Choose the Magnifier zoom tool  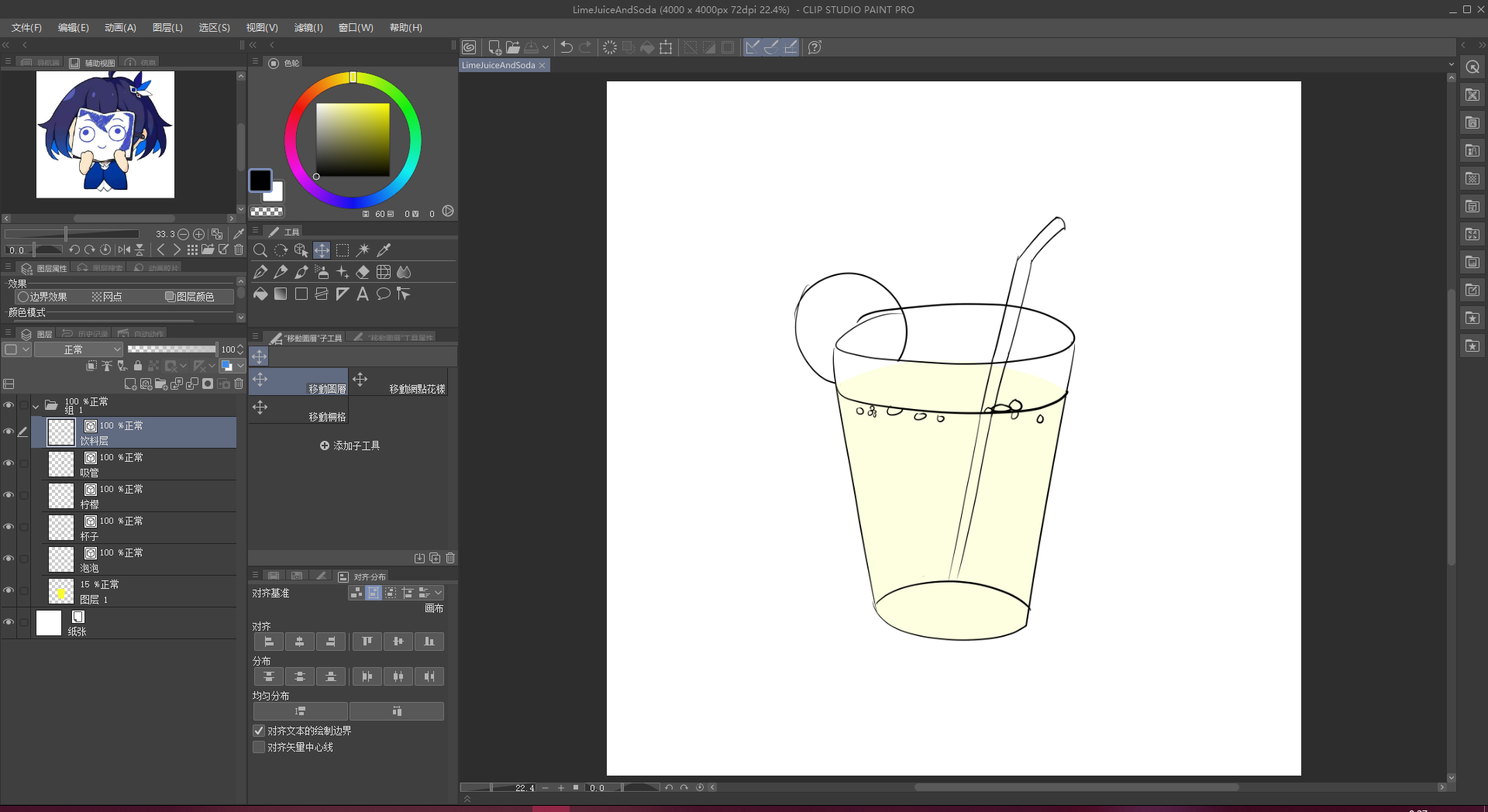tap(260, 250)
